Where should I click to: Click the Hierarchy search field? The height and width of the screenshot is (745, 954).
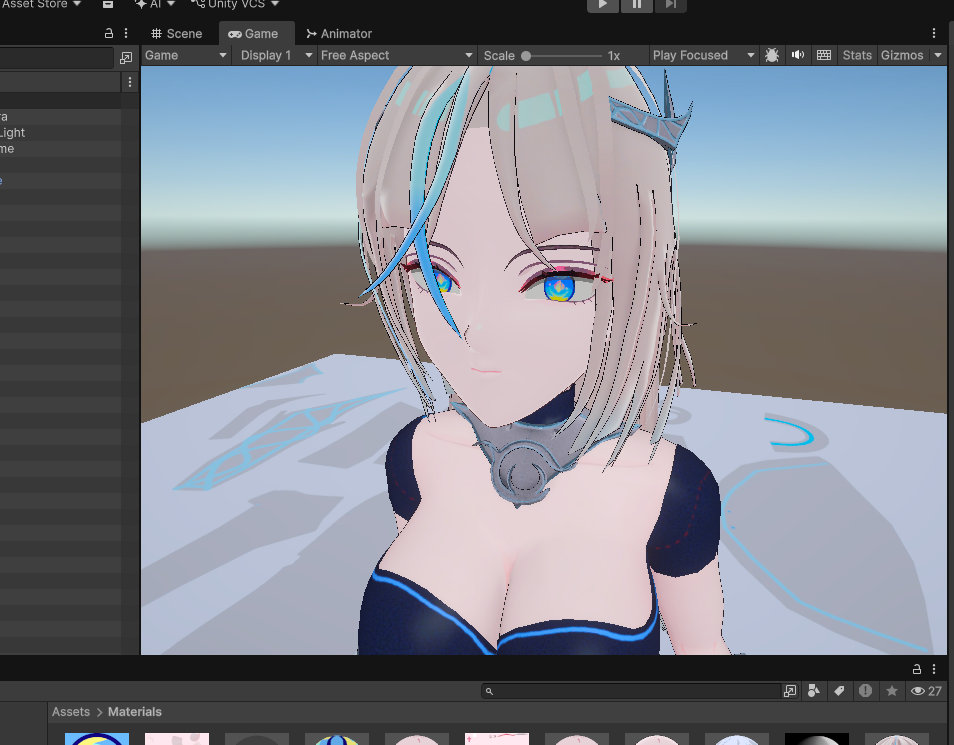(x=57, y=58)
